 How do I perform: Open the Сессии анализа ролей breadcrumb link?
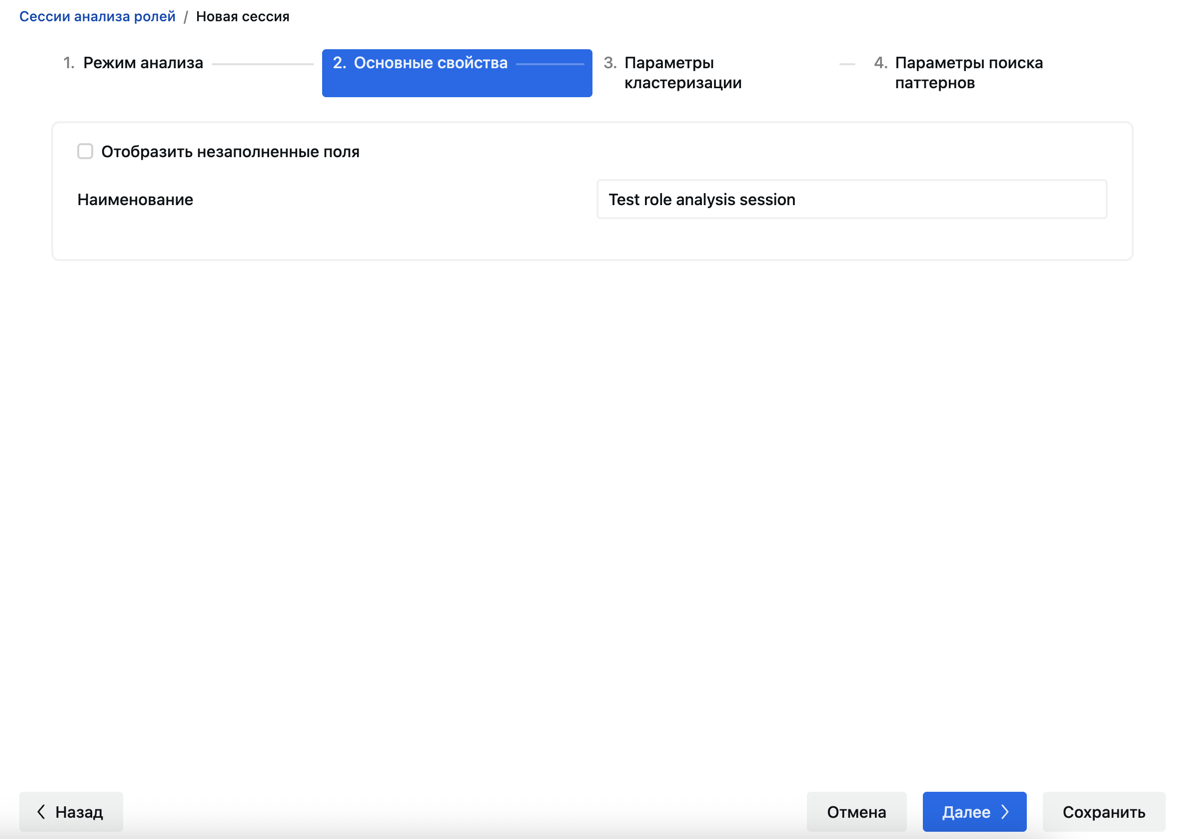[x=97, y=17]
